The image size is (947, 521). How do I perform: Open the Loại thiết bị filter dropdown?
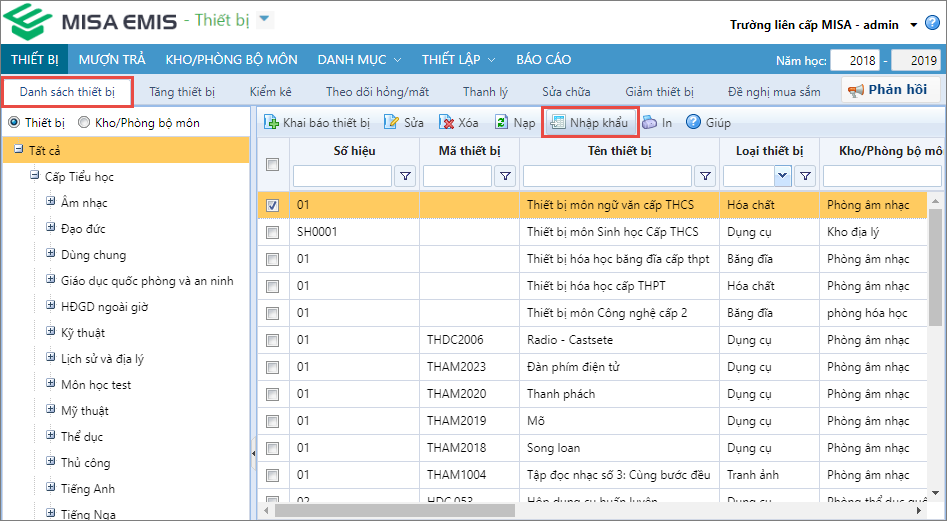tap(782, 177)
